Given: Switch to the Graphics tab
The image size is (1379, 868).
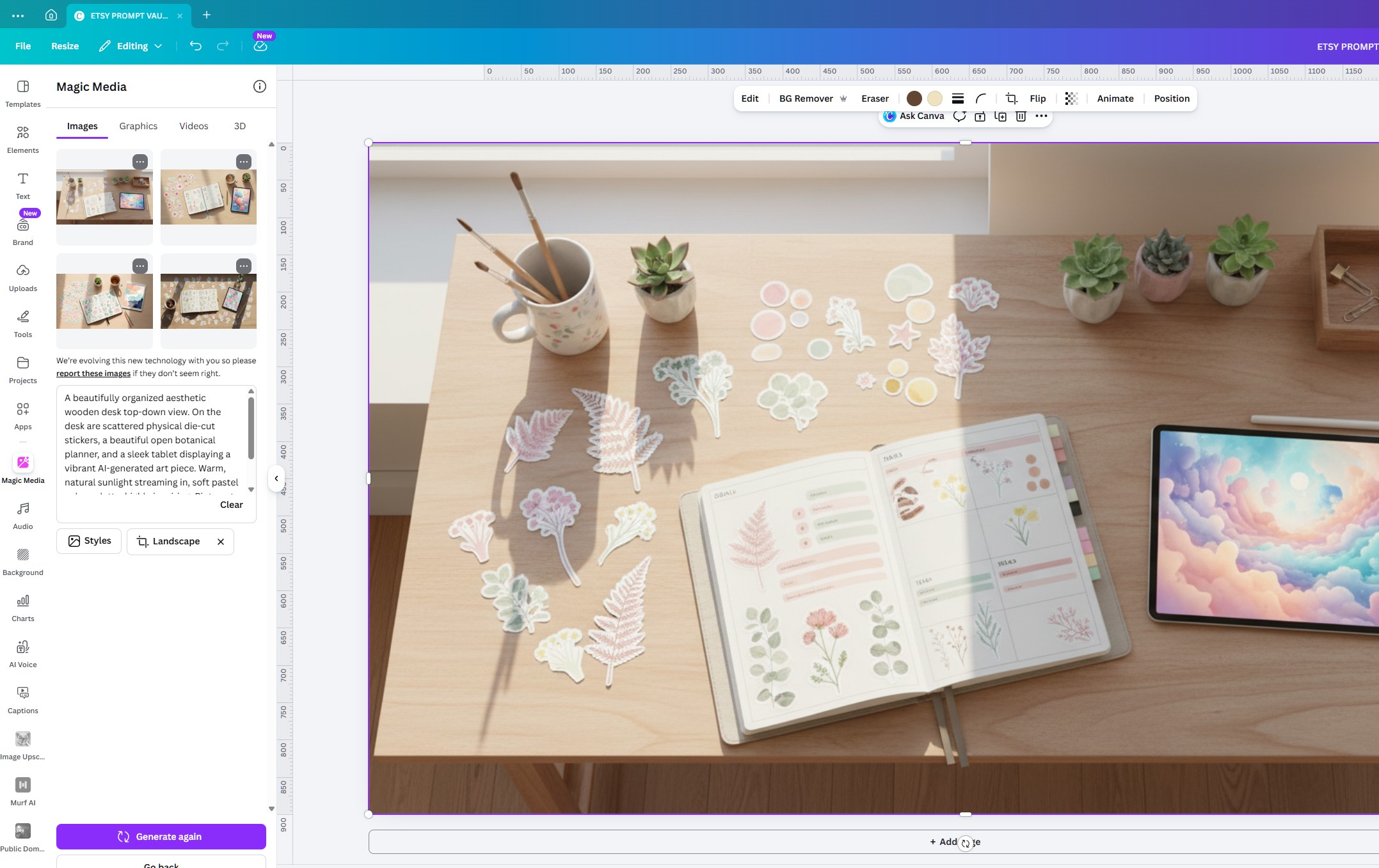Looking at the screenshot, I should click(x=138, y=126).
